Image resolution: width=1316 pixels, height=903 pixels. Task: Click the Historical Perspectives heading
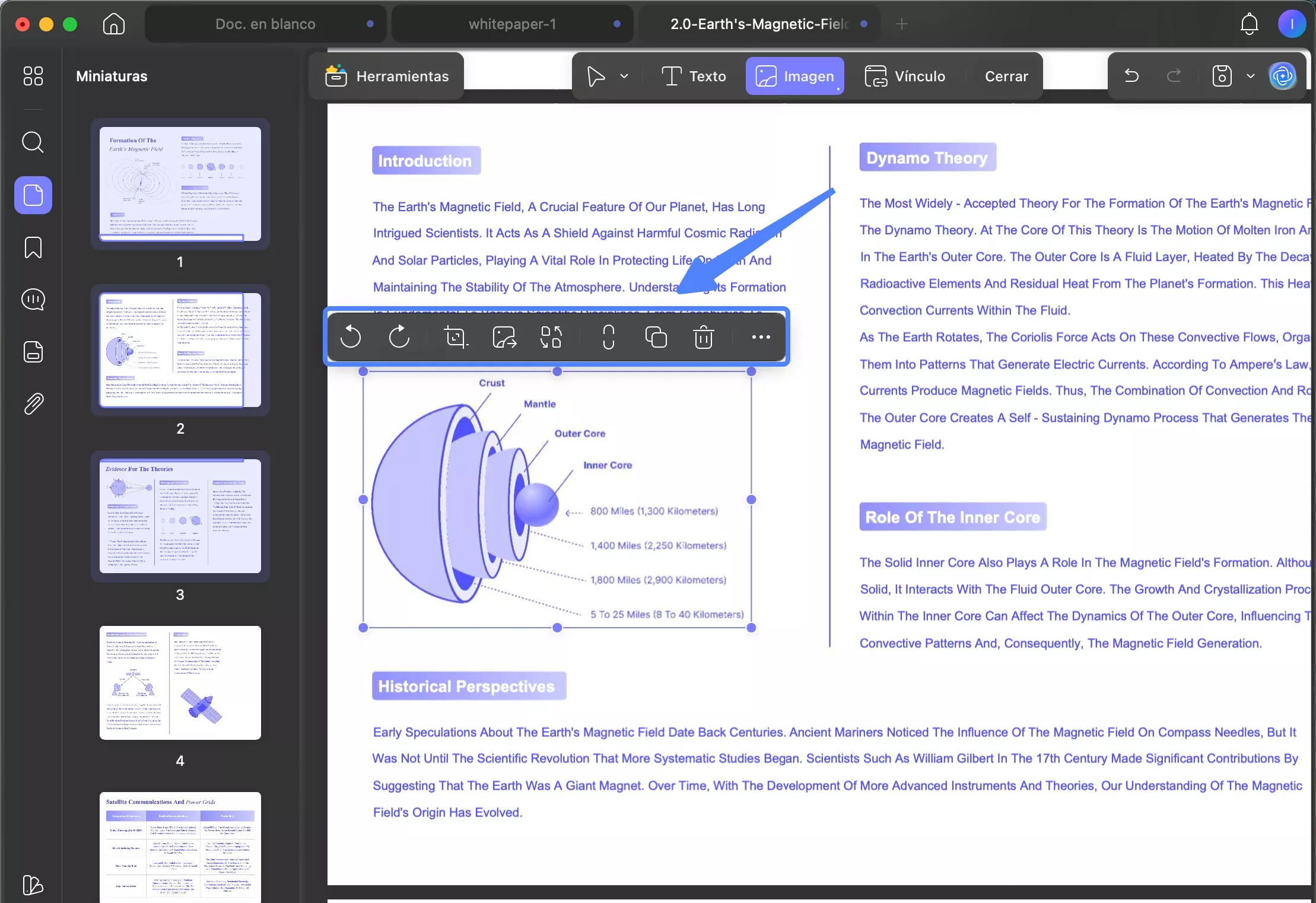tap(468, 686)
